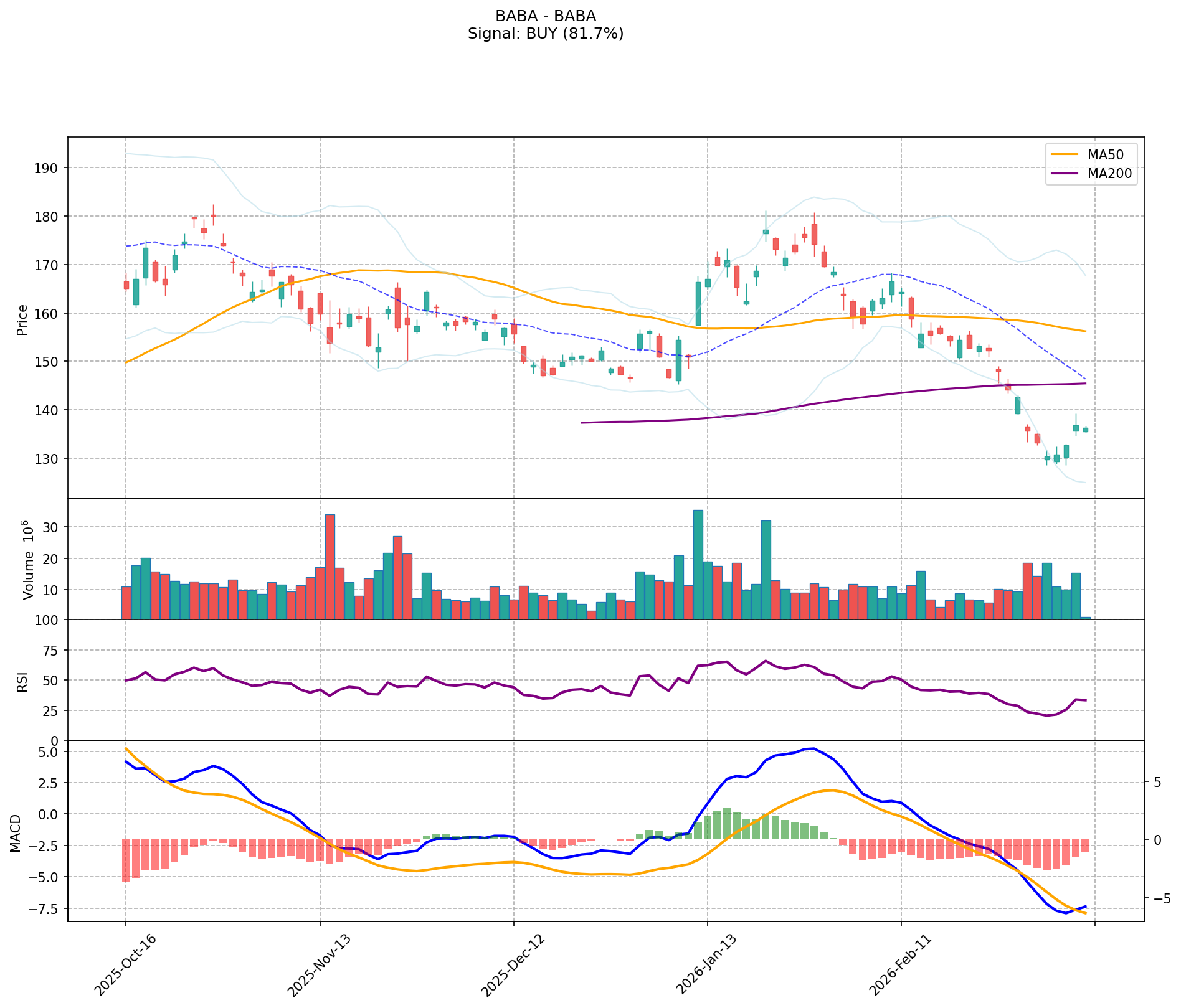Select the 2025-Nov-13 date label
1181x1008 pixels.
click(319, 964)
